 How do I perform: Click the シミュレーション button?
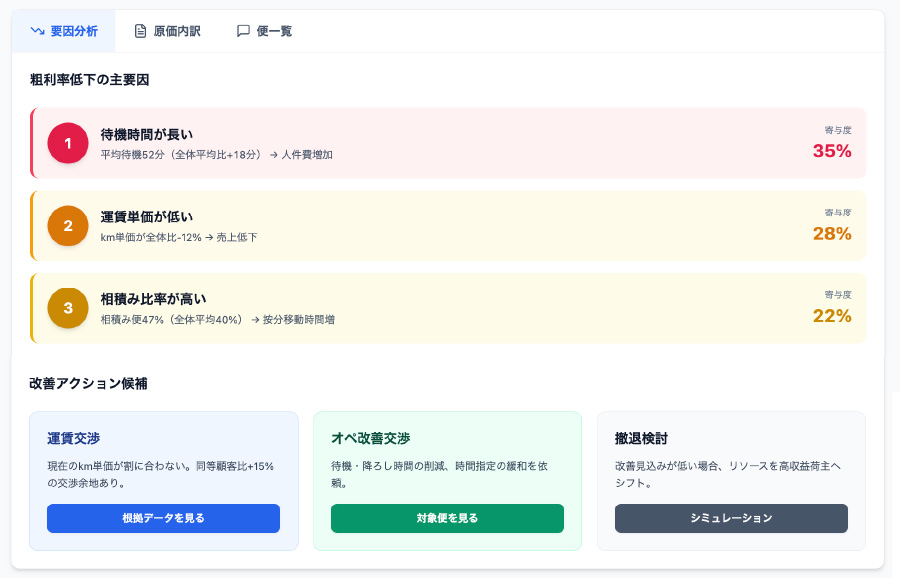click(x=731, y=518)
